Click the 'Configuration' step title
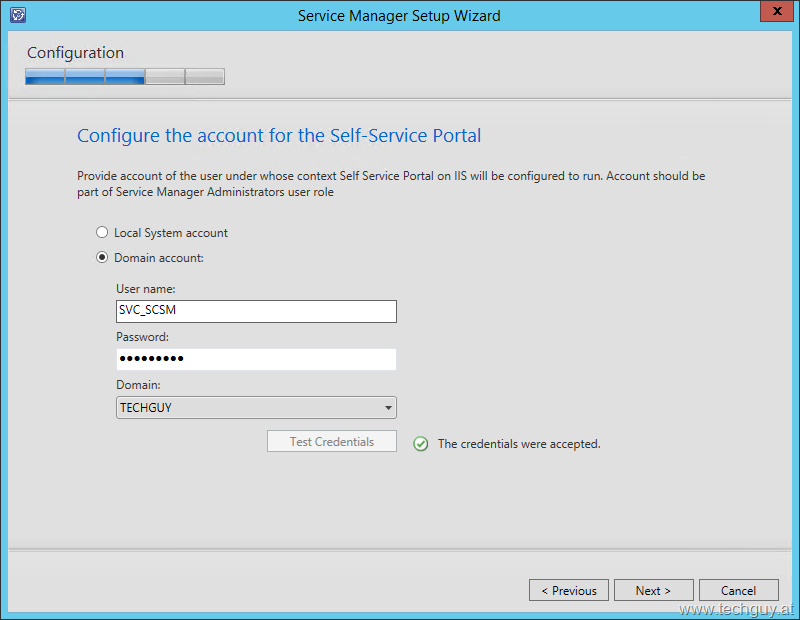800x620 pixels. pos(76,53)
